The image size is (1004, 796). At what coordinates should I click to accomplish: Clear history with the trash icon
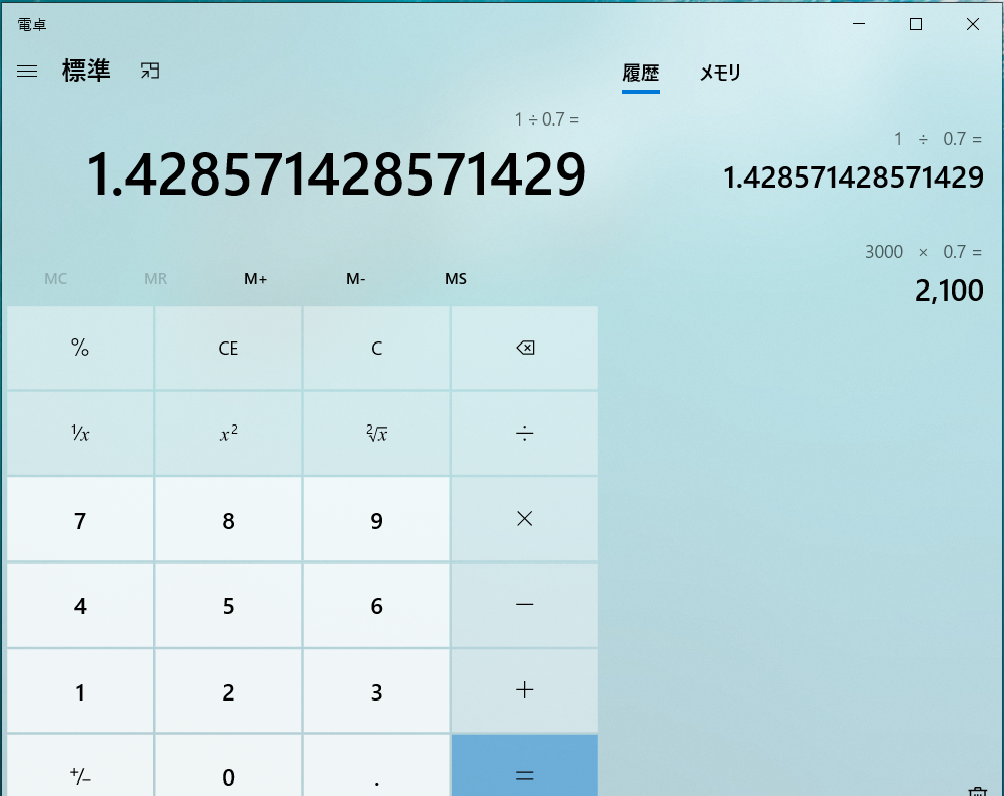[977, 792]
